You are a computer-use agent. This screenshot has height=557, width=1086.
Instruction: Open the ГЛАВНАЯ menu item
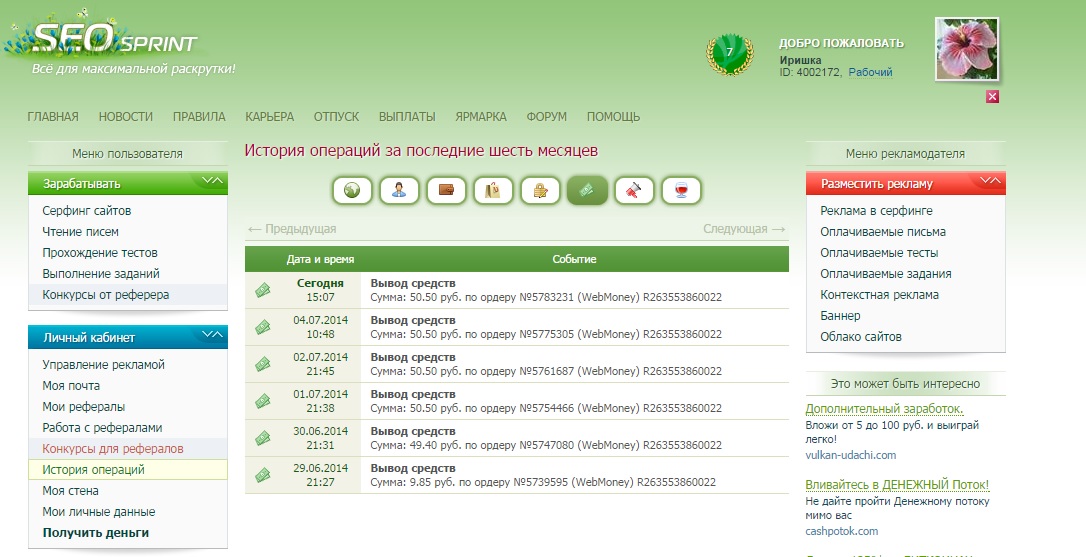point(53,116)
